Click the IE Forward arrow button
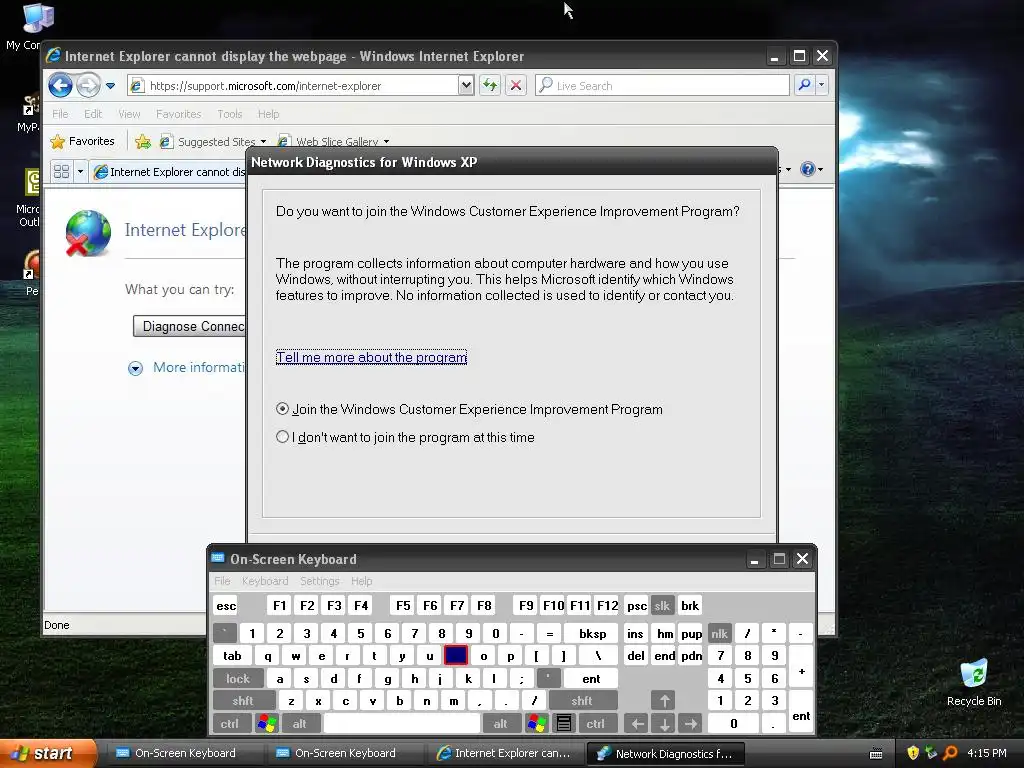The width and height of the screenshot is (1024, 768). coord(88,86)
